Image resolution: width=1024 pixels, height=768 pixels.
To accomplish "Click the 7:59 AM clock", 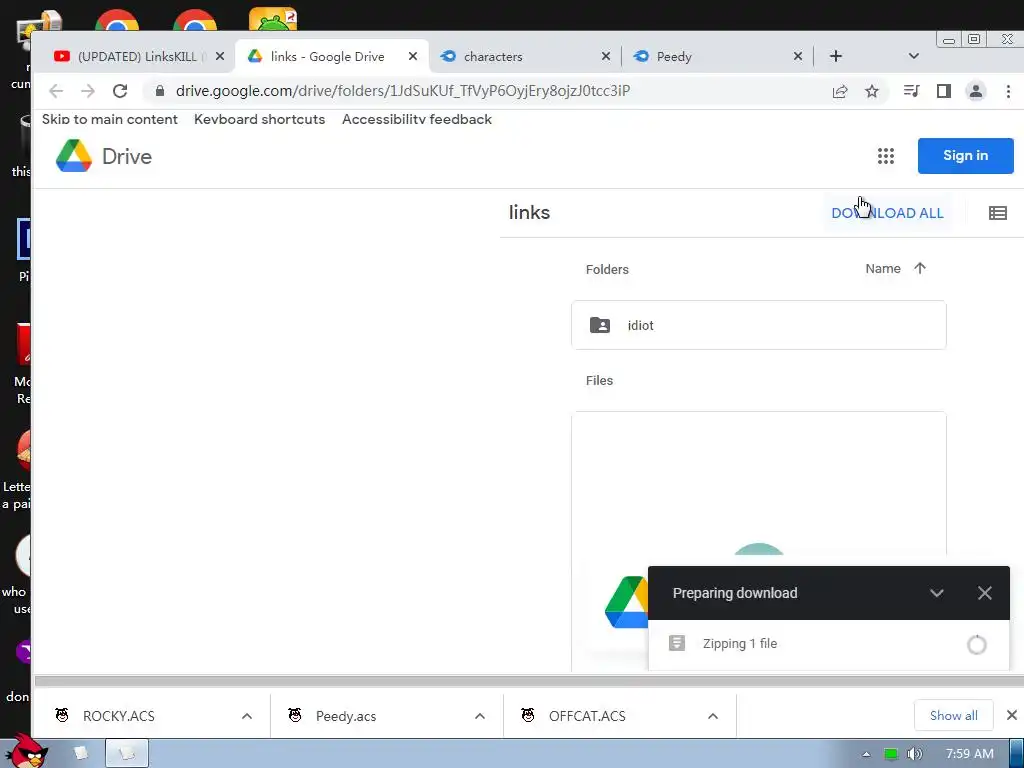I will 969,754.
